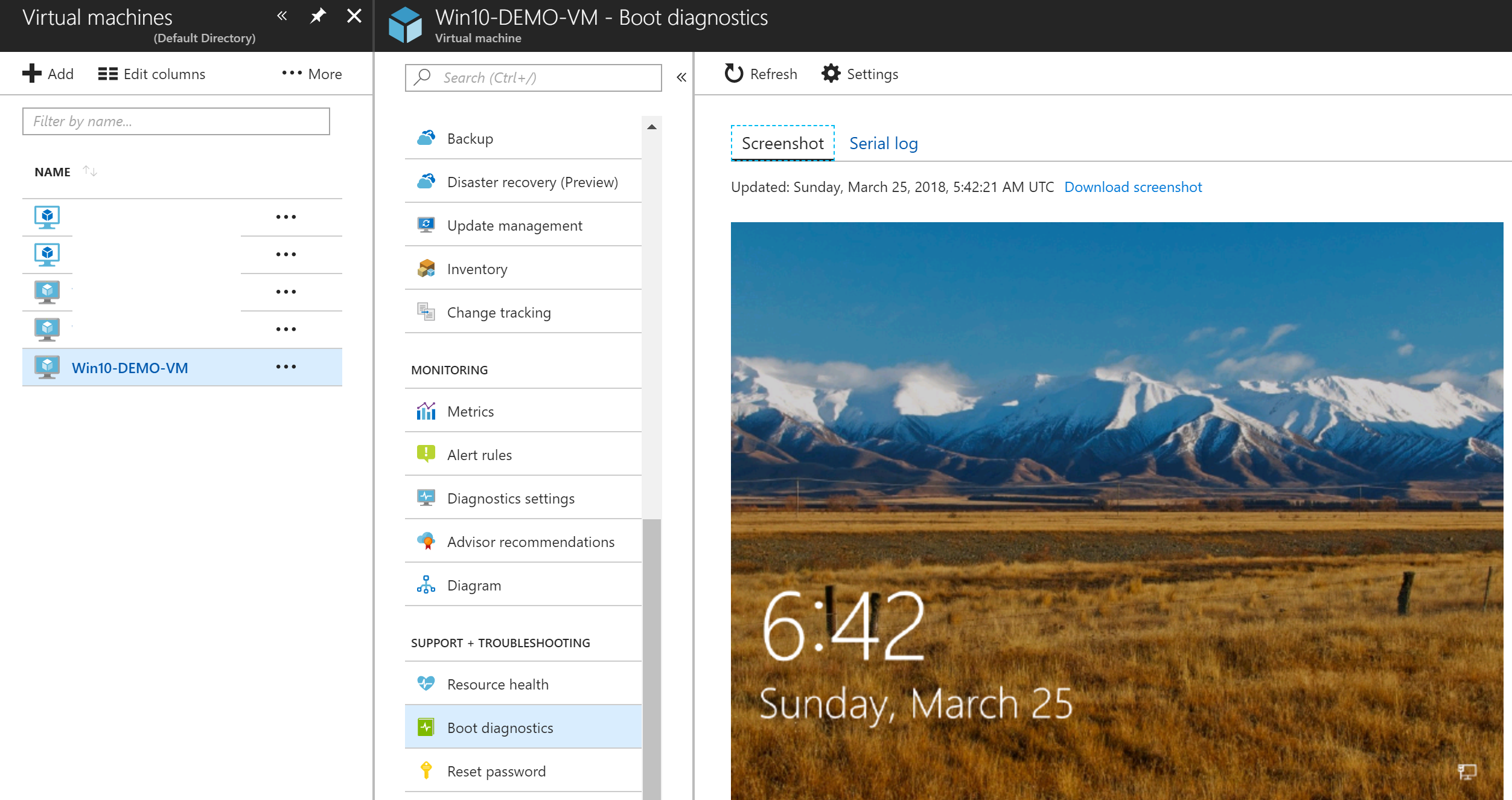Image resolution: width=1512 pixels, height=800 pixels.
Task: Open Disaster recovery (Preview)
Action: click(532, 182)
